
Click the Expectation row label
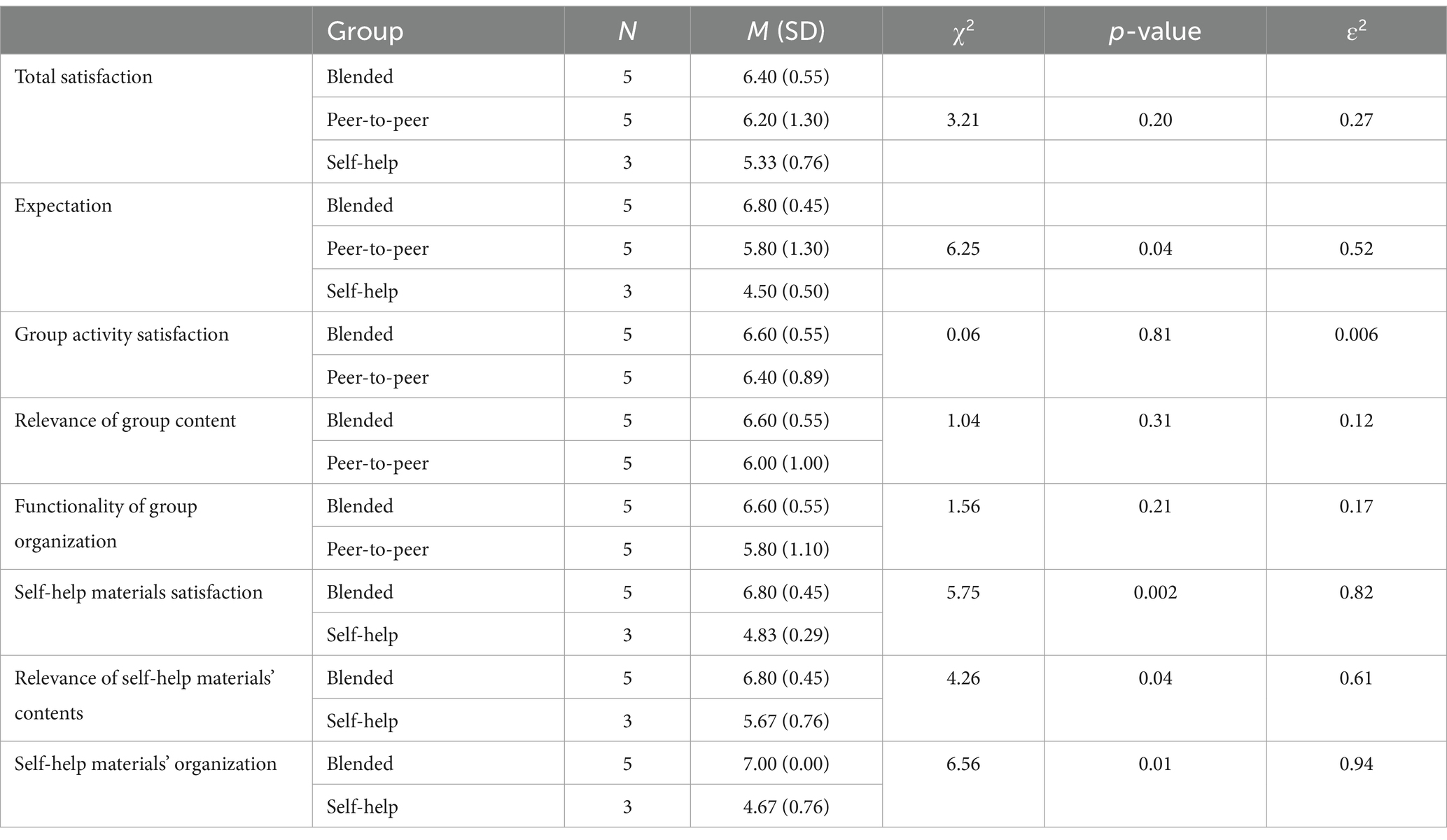63,206
